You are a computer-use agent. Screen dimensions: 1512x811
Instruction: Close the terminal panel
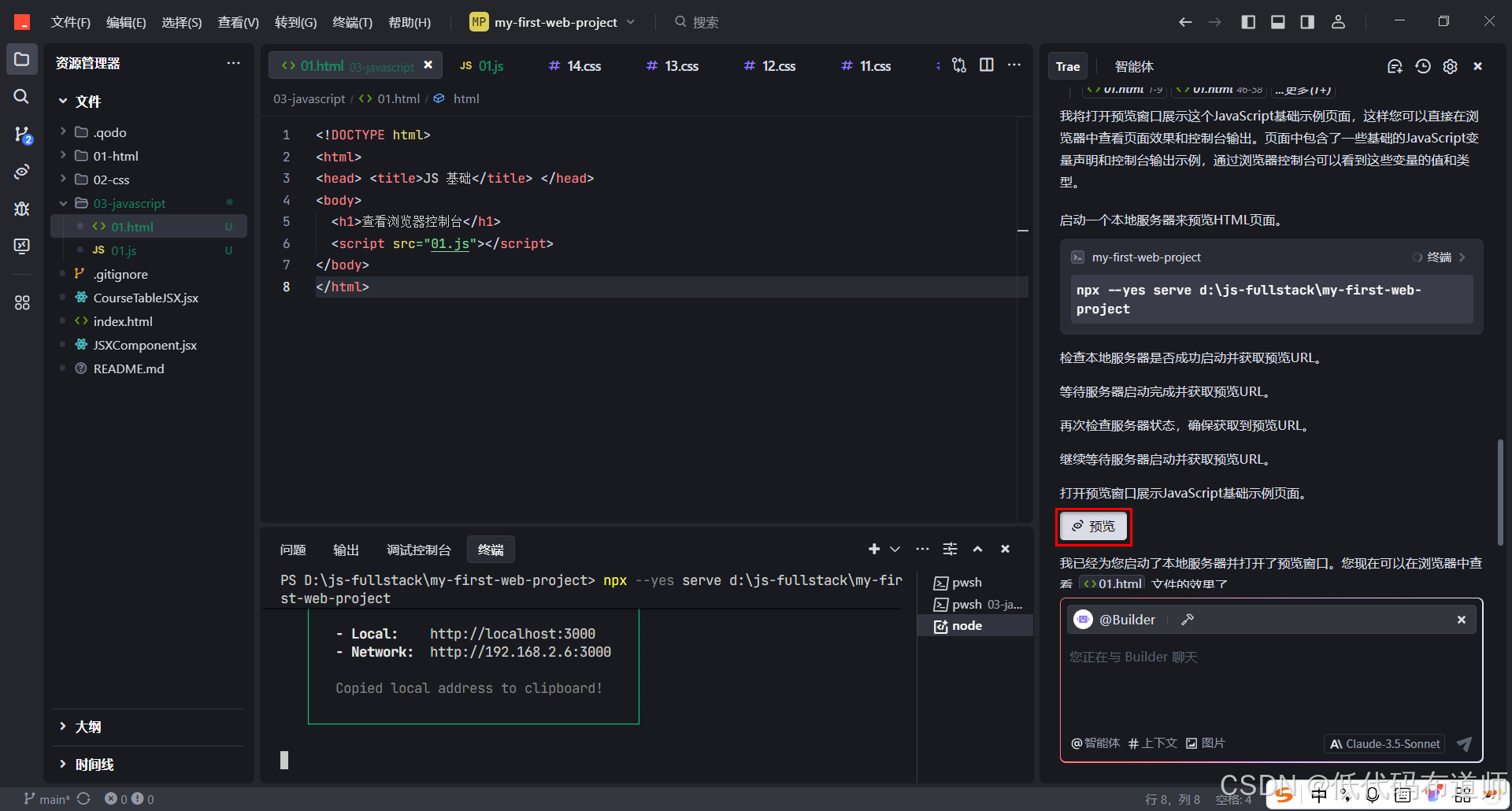click(x=1005, y=549)
